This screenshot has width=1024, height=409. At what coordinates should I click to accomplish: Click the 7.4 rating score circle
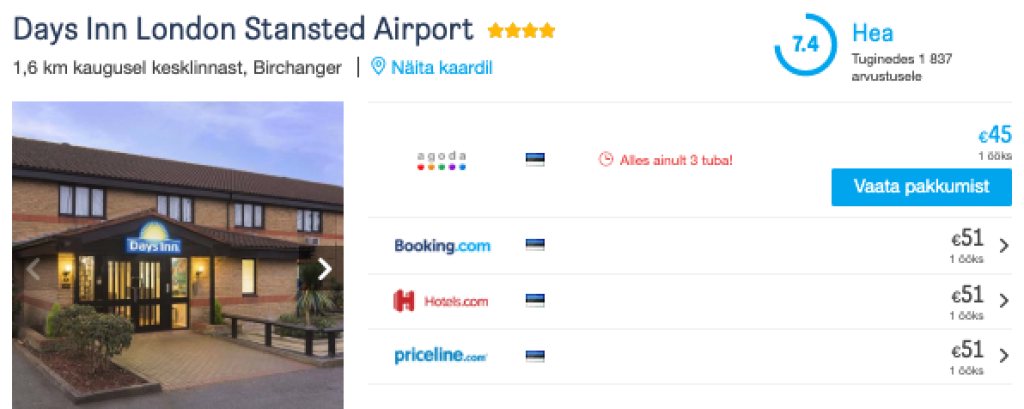point(804,45)
